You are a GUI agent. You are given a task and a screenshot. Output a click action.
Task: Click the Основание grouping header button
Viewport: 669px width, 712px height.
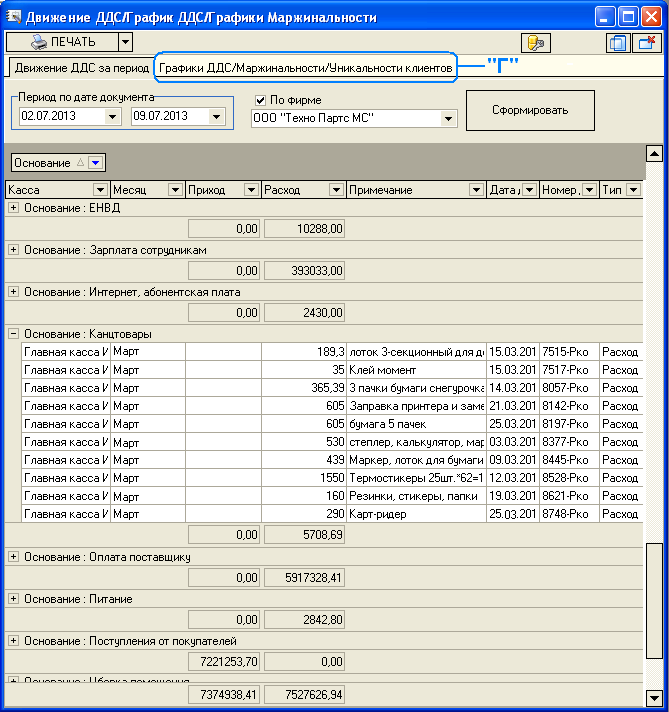coord(58,163)
